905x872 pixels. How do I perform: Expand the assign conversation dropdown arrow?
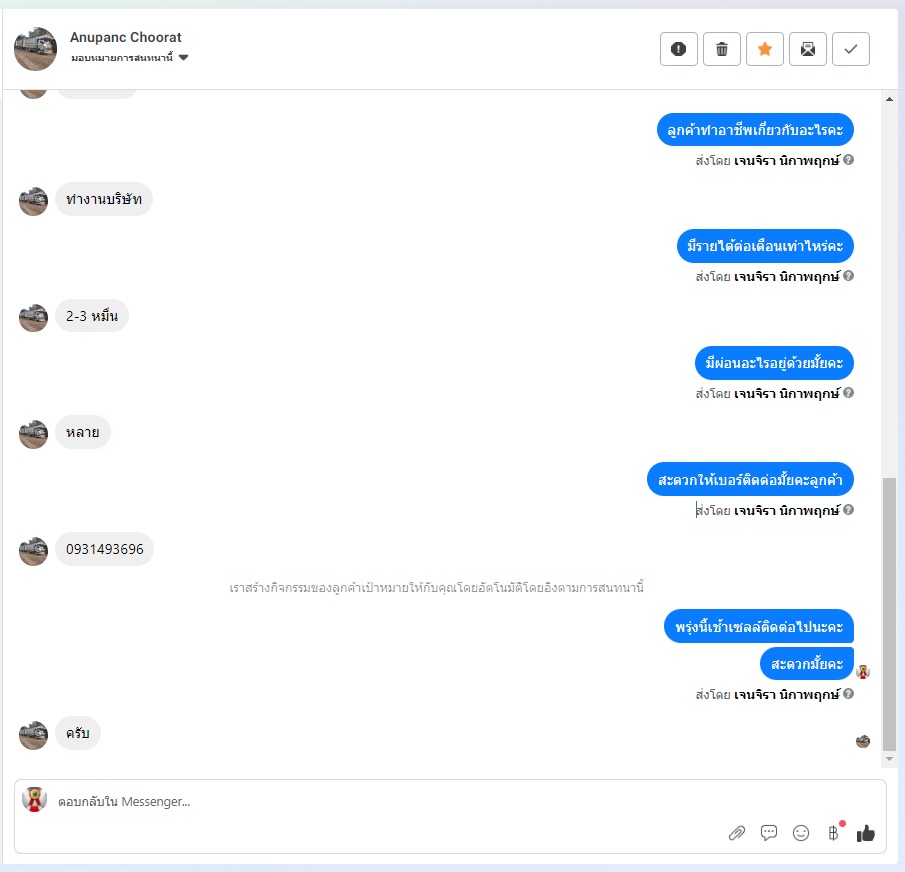[184, 57]
